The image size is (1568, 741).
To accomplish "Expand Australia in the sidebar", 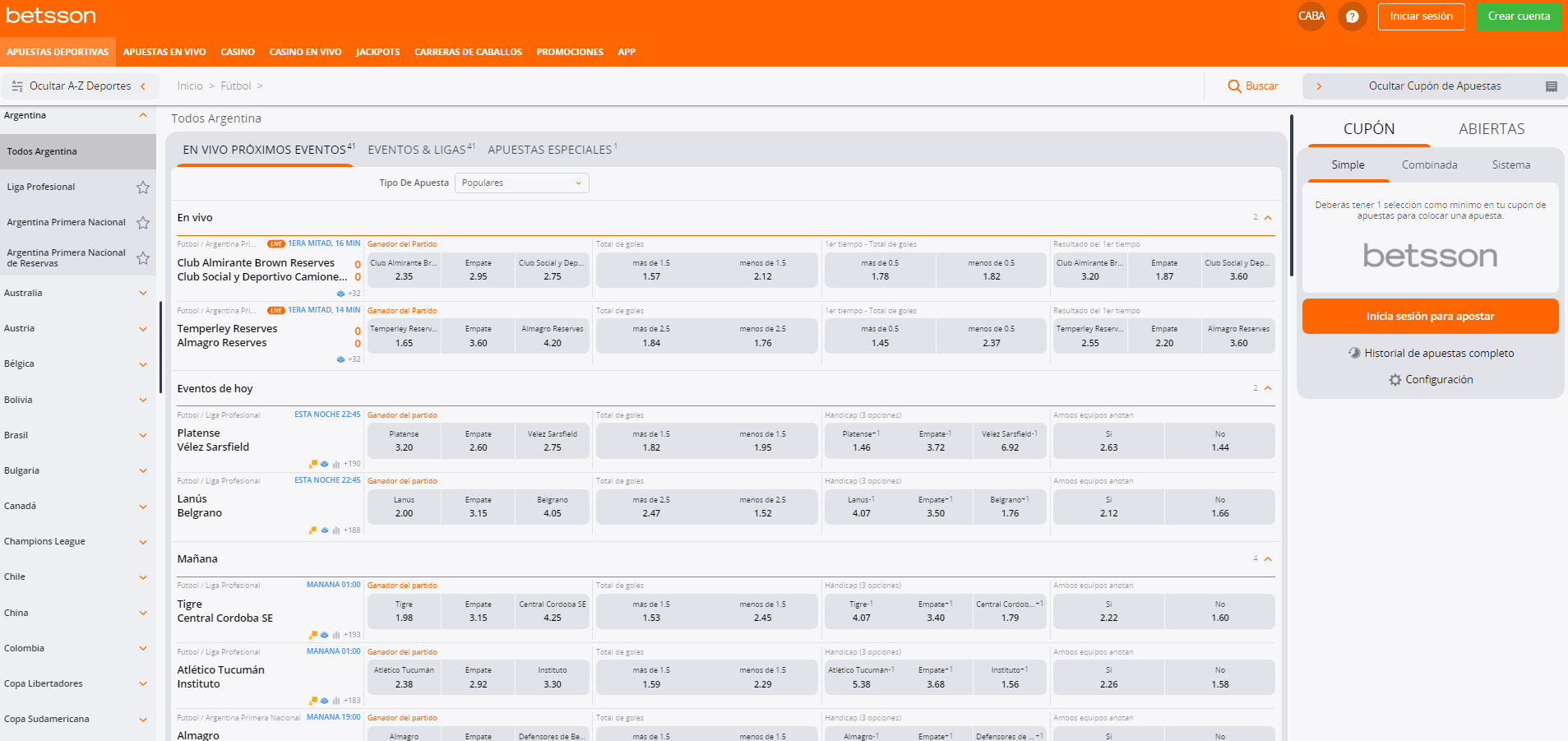I will coord(143,294).
